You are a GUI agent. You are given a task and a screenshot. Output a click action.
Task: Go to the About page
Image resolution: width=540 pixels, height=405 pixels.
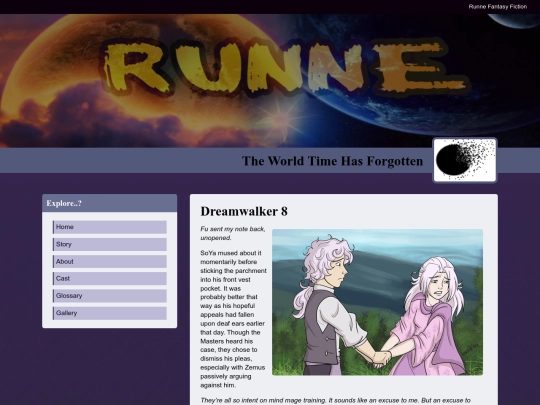110,261
